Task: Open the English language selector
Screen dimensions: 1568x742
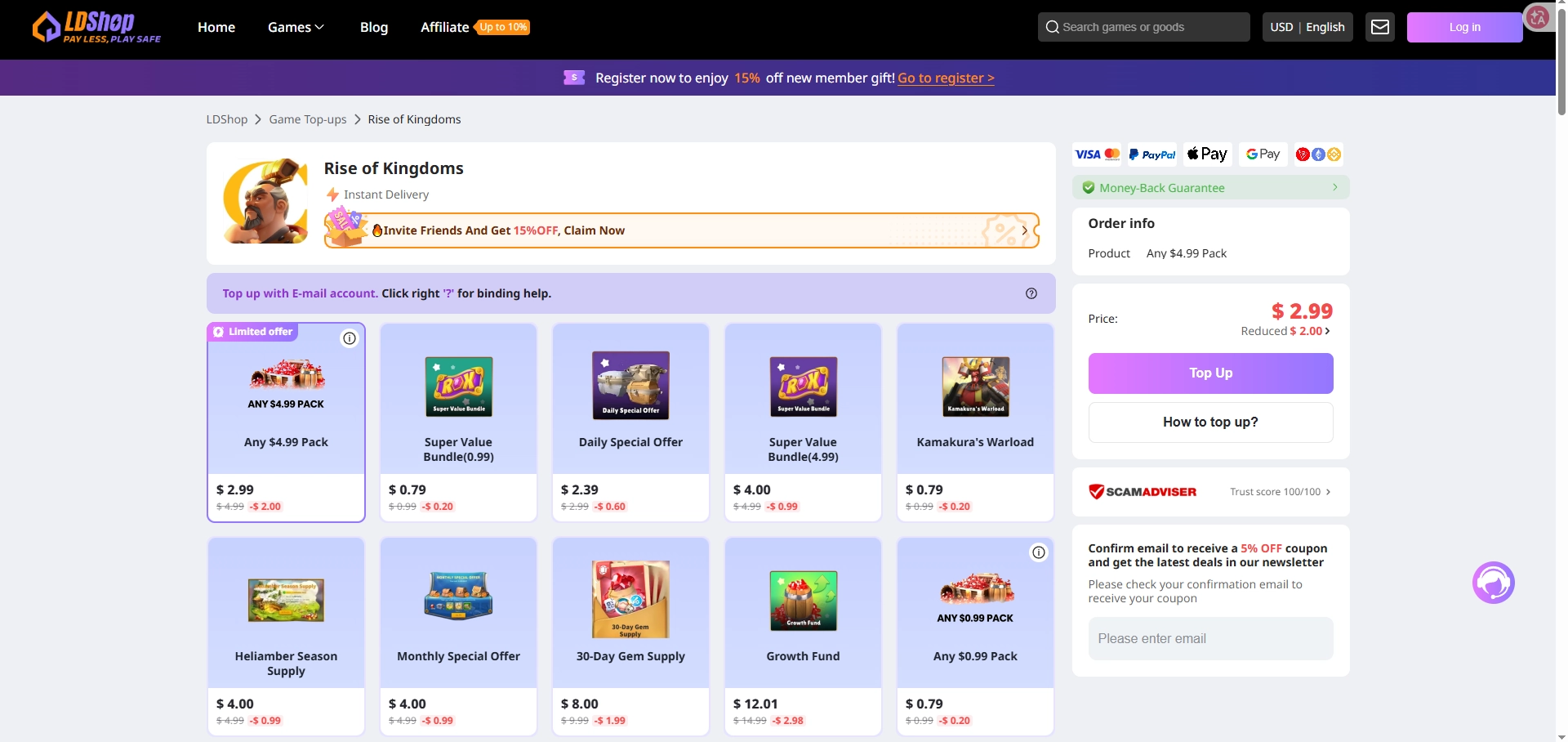Action: point(1325,27)
